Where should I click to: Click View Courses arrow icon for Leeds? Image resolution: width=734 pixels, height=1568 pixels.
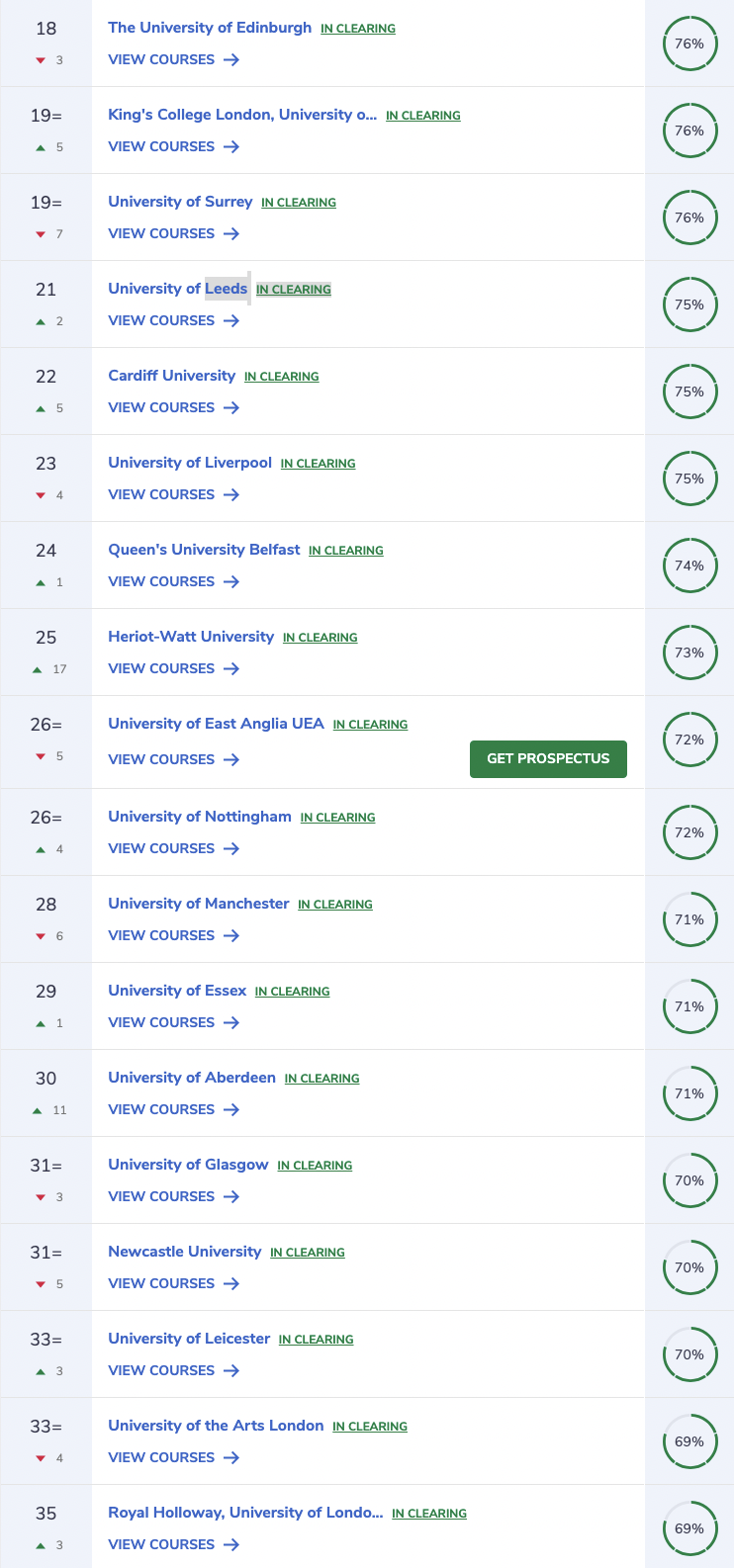[231, 321]
